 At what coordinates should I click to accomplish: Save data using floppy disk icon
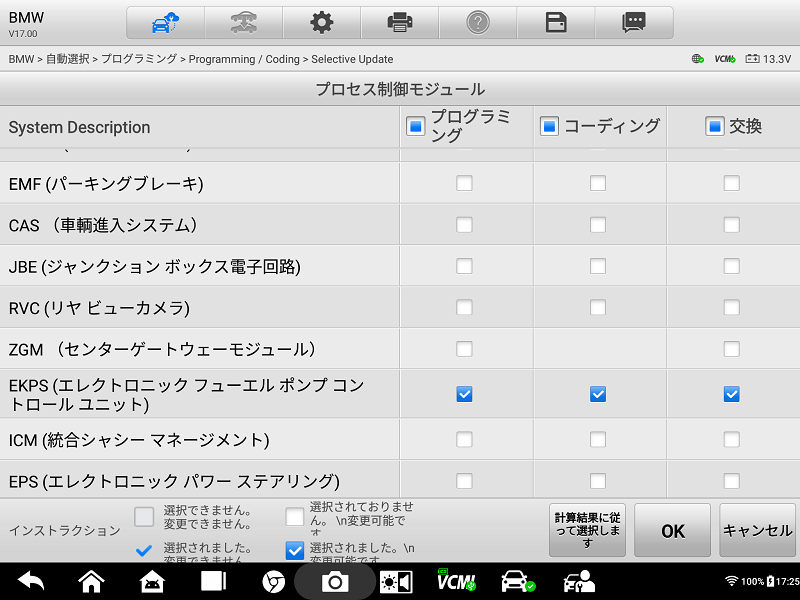[556, 23]
